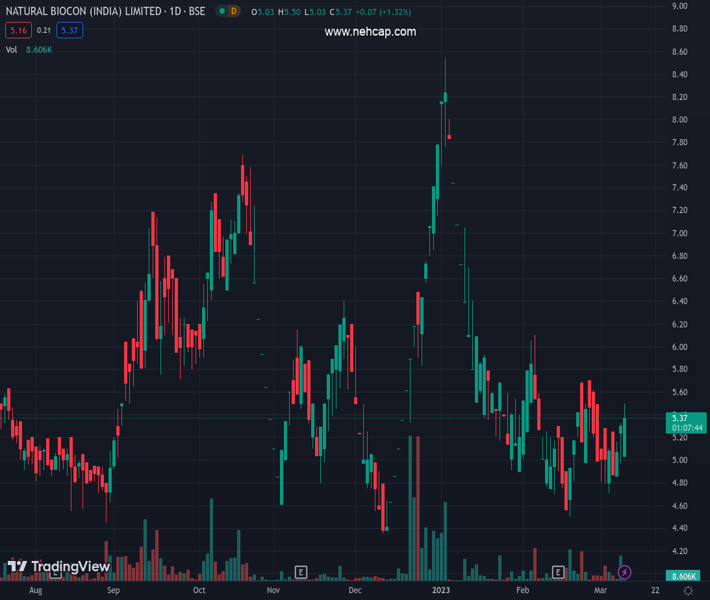Click the Dec label on time axis
The image size is (710, 600).
(355, 591)
